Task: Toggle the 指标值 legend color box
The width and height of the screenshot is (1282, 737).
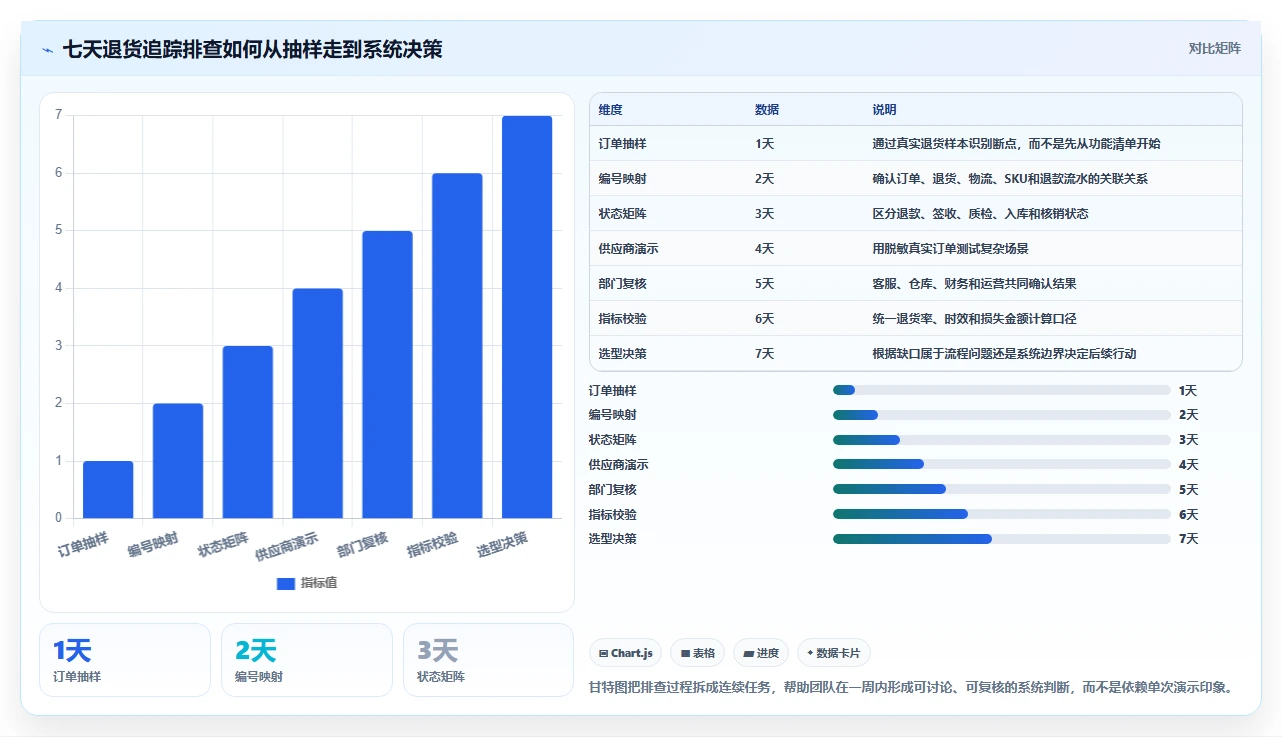Action: (x=286, y=583)
